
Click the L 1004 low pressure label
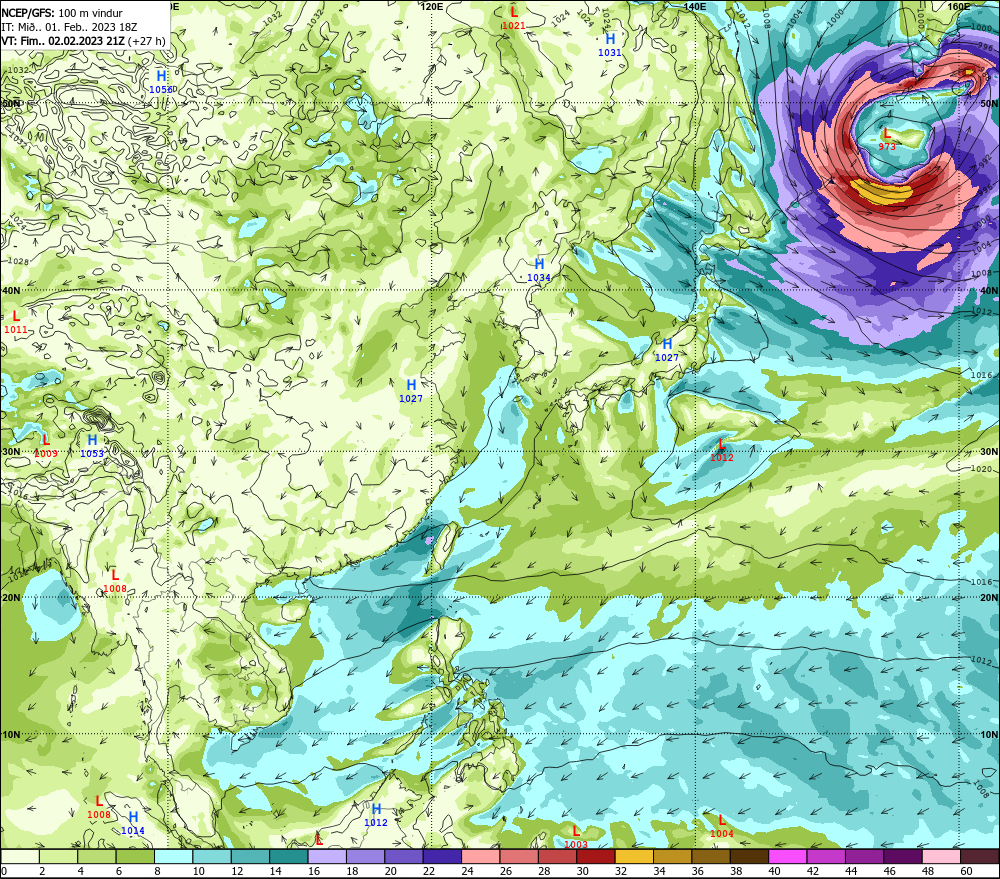721,827
